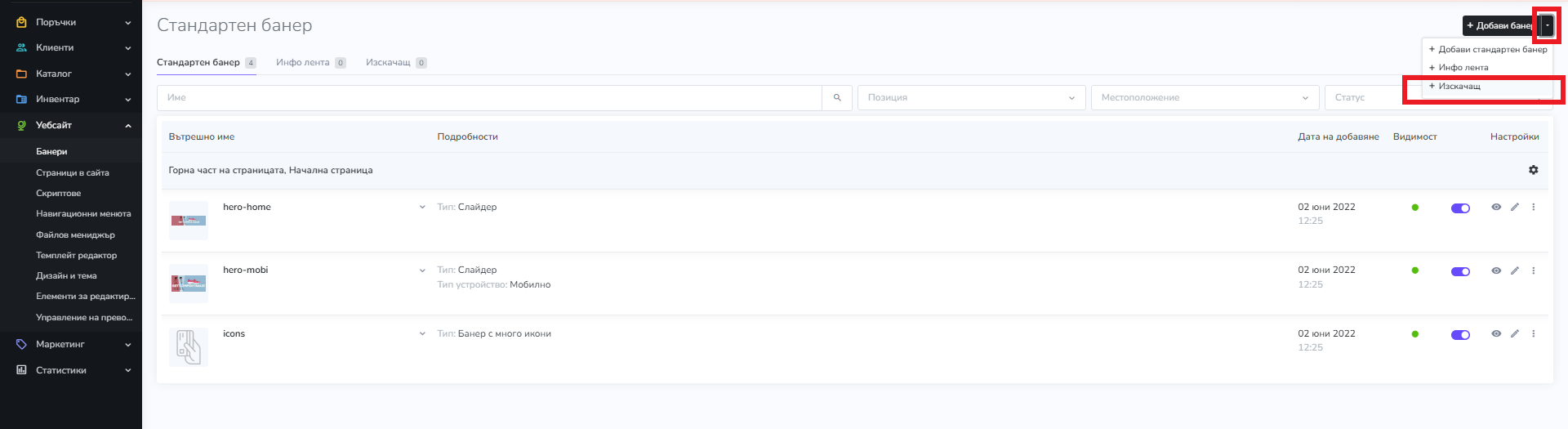Image resolution: width=1568 pixels, height=429 pixels.
Task: Toggle visibility switch for hero-home
Action: point(1460,208)
